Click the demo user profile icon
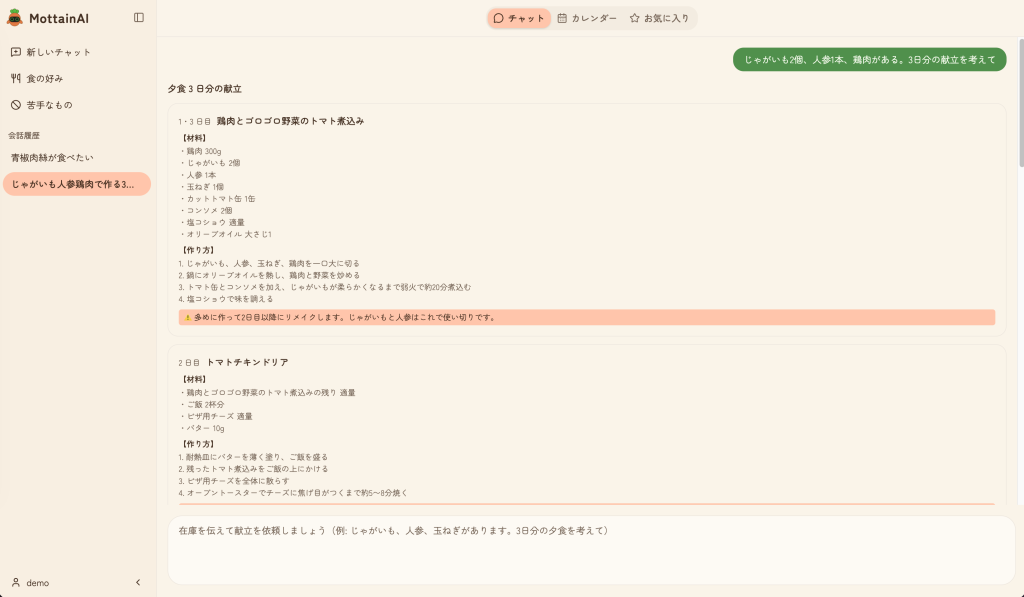The image size is (1024, 597). pyautogui.click(x=16, y=583)
